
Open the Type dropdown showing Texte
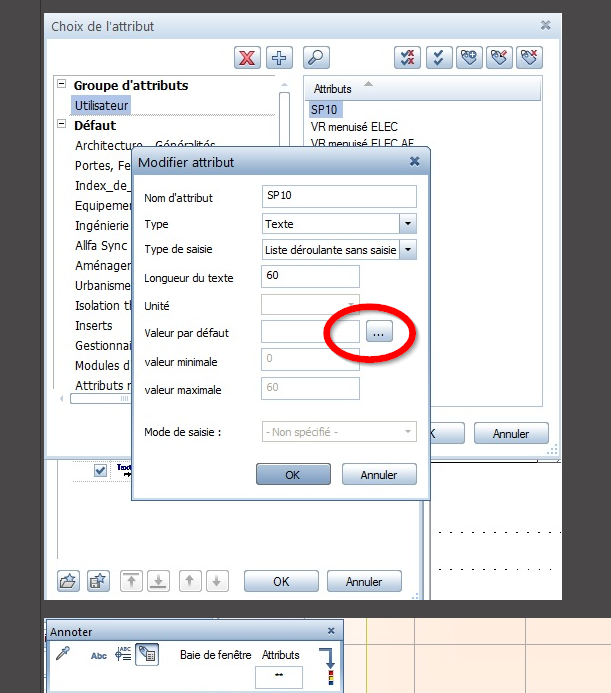coord(408,224)
